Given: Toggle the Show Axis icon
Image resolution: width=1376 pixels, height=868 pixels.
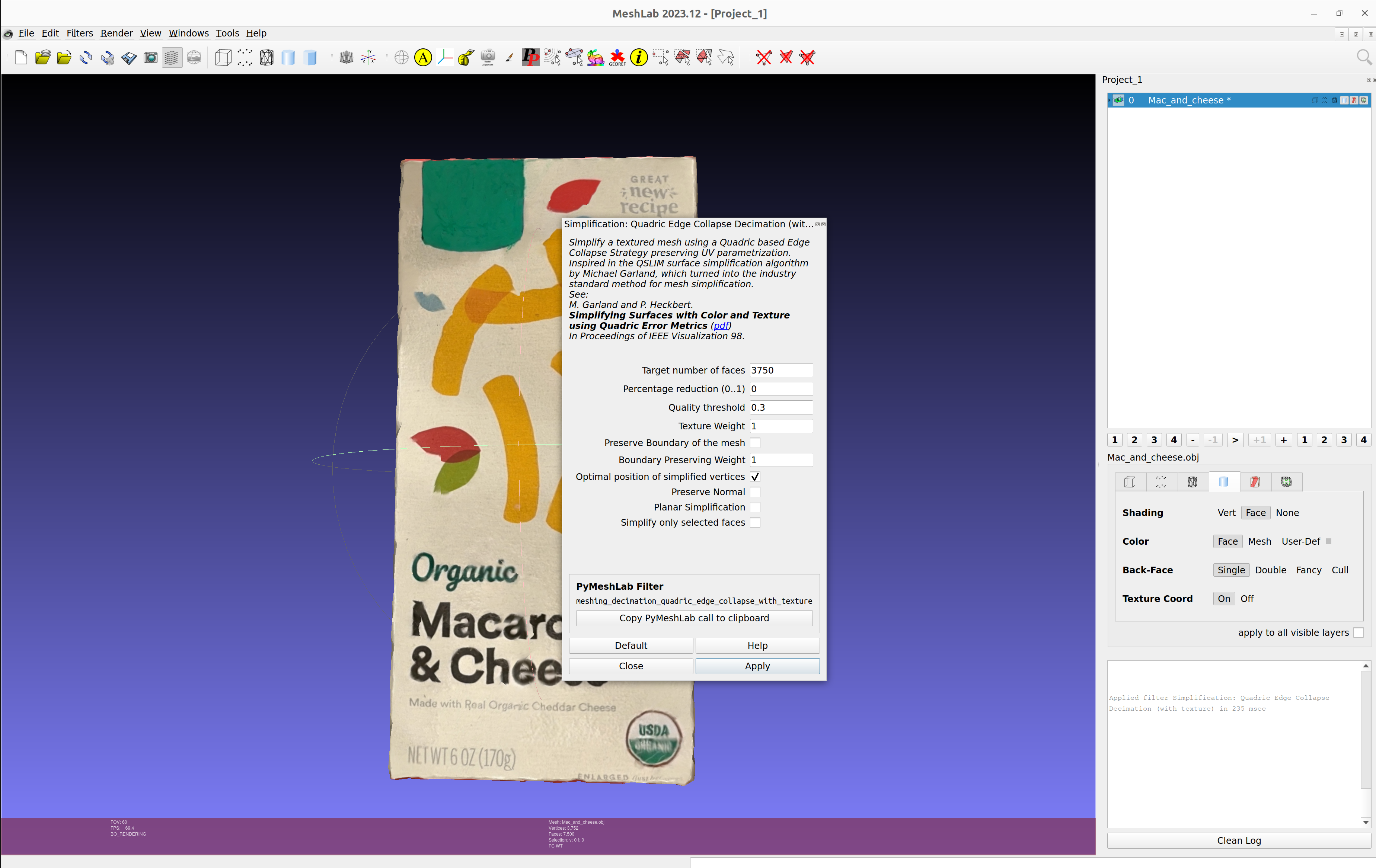Looking at the screenshot, I should pyautogui.click(x=368, y=57).
